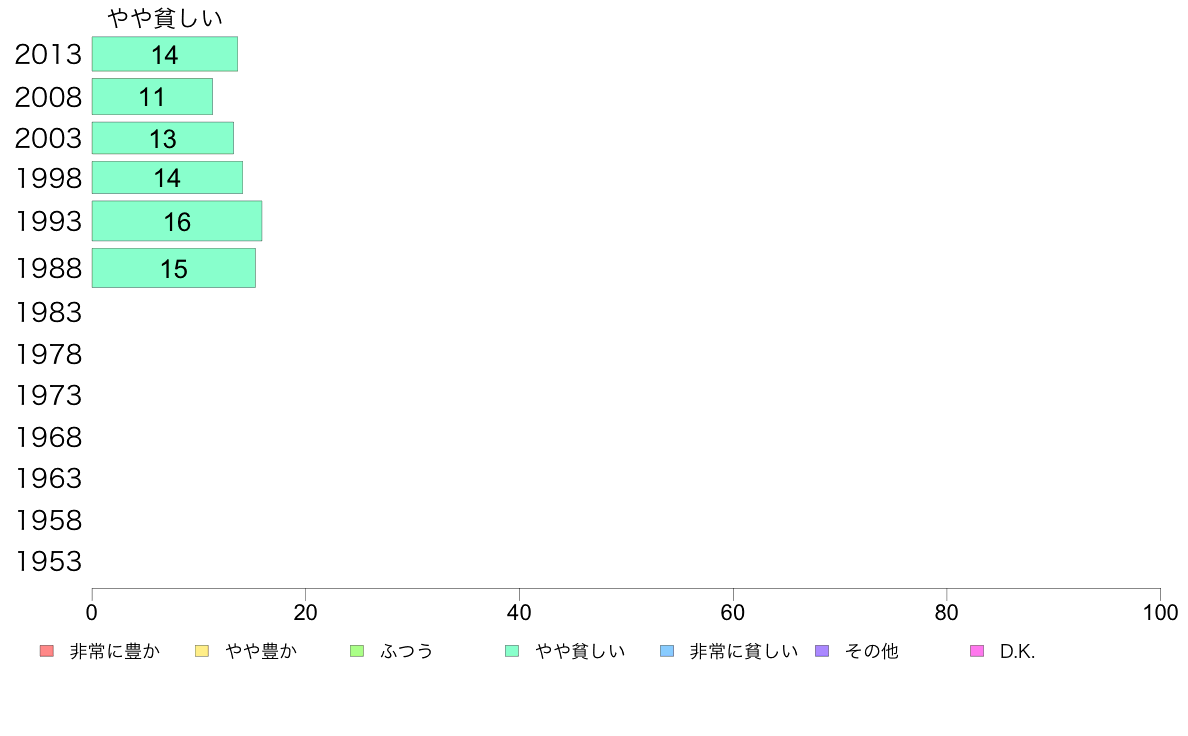
Task: Click the ふつう legend label text
Action: 407,651
